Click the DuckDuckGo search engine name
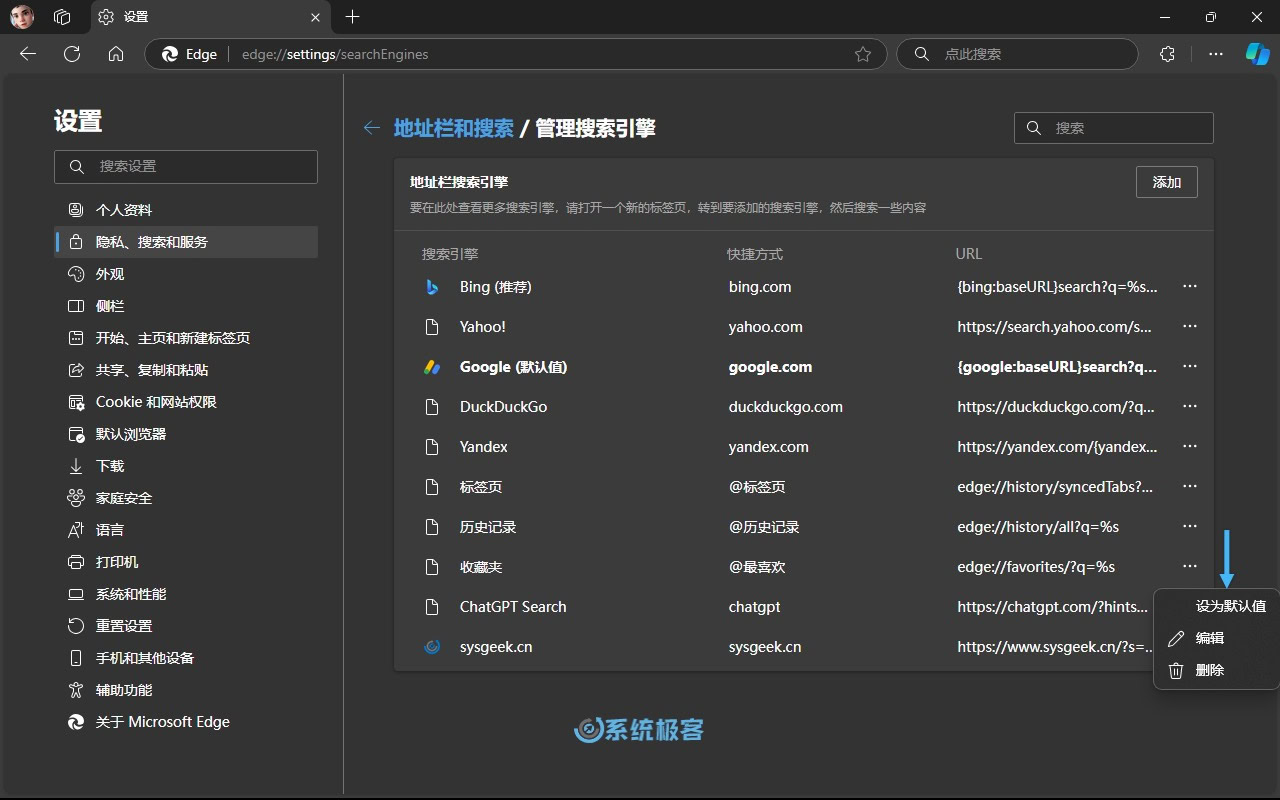The height and width of the screenshot is (800, 1280). click(x=503, y=407)
